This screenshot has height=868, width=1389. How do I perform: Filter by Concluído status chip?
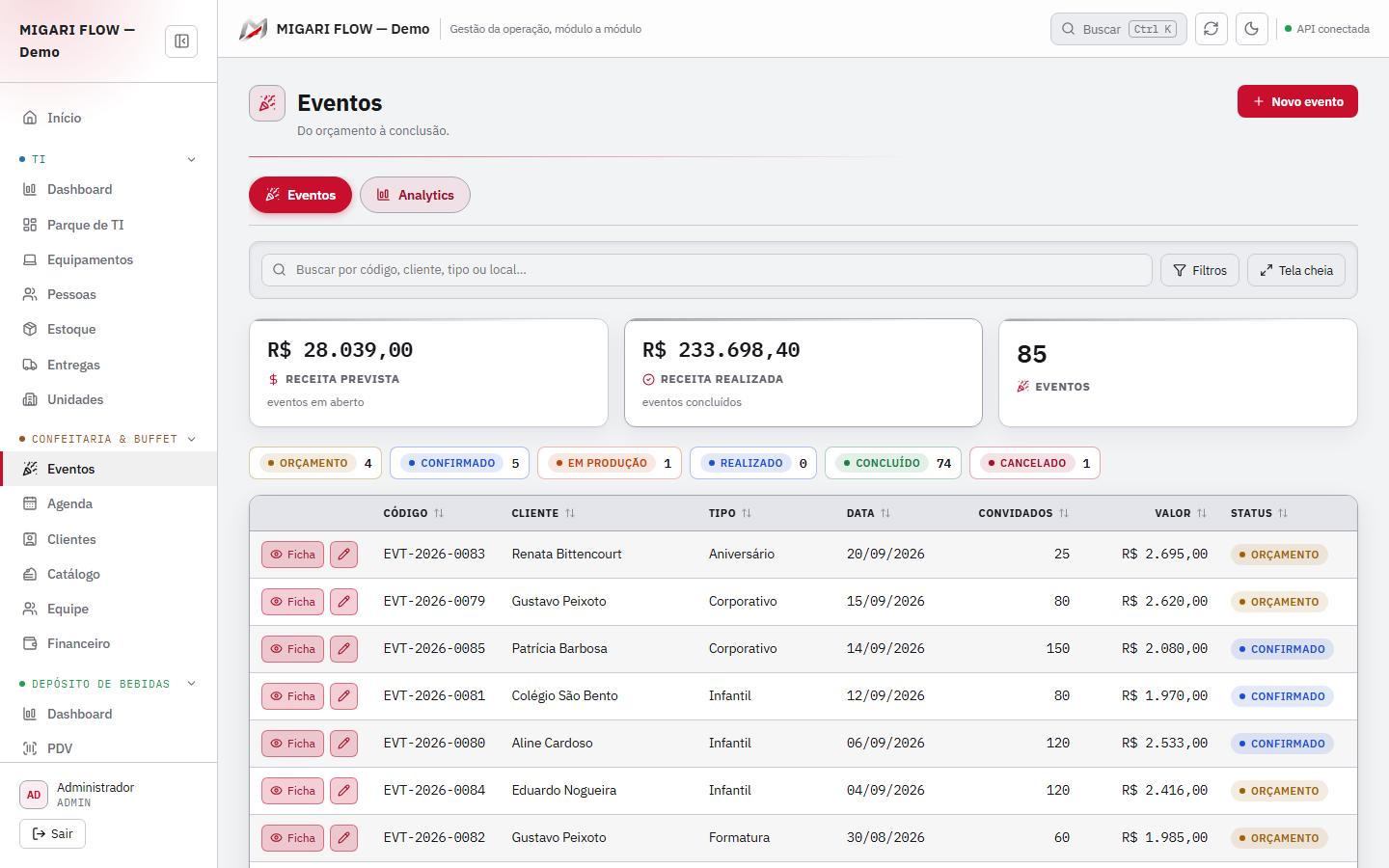[x=893, y=463]
